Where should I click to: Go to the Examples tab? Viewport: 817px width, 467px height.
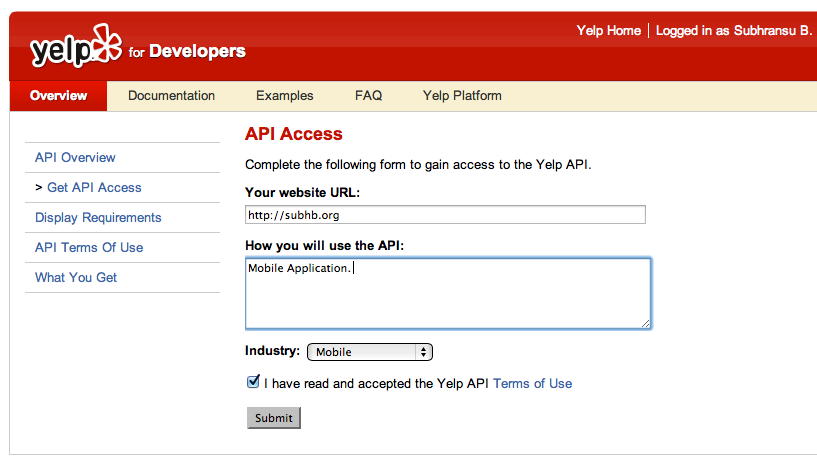[x=284, y=95]
